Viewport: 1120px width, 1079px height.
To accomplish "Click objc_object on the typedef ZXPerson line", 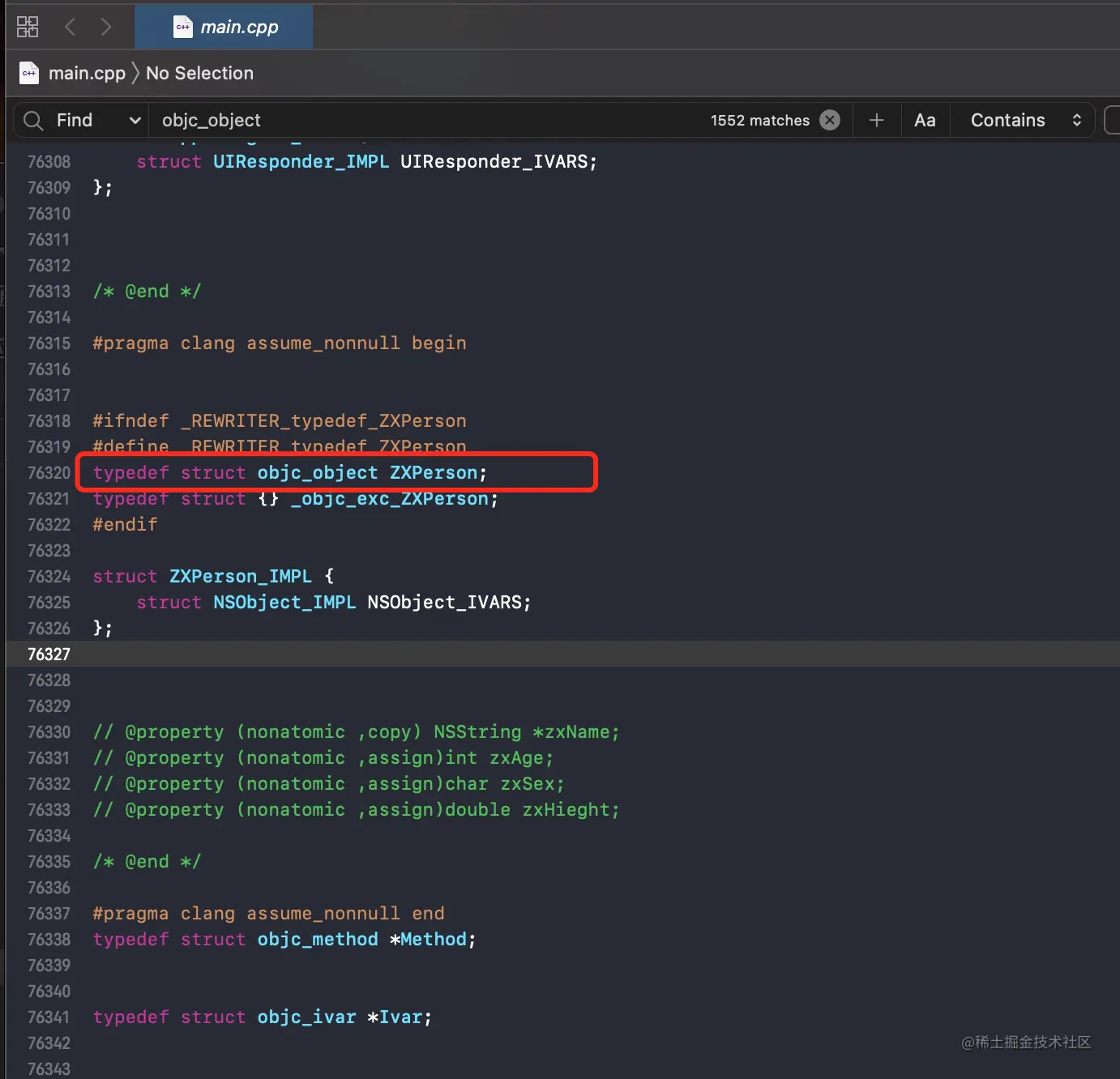I will [317, 473].
